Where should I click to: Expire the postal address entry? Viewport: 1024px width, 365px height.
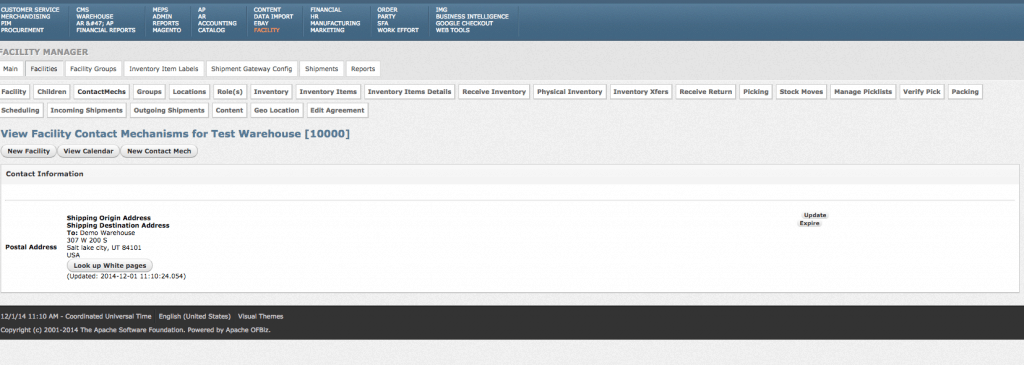click(810, 223)
